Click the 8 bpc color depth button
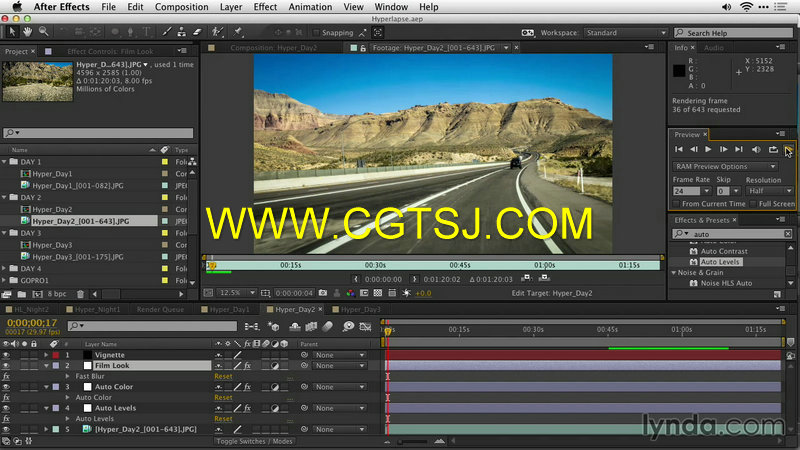 click(x=57, y=294)
